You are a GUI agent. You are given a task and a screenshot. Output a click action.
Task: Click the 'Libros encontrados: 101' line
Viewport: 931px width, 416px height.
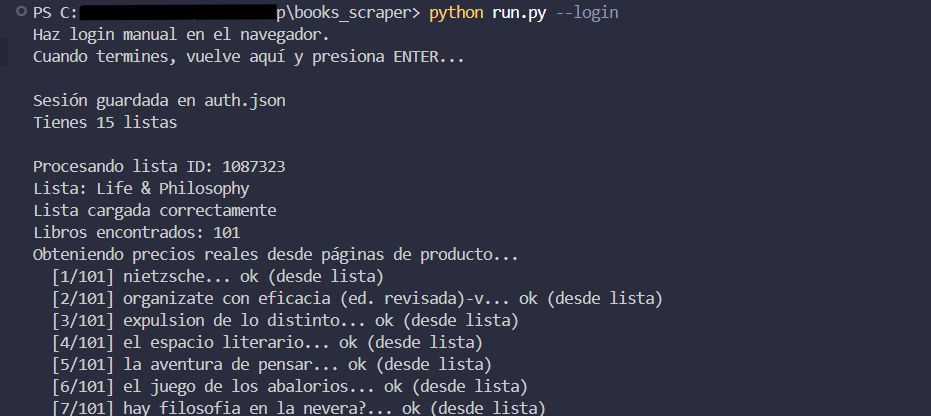(x=136, y=233)
